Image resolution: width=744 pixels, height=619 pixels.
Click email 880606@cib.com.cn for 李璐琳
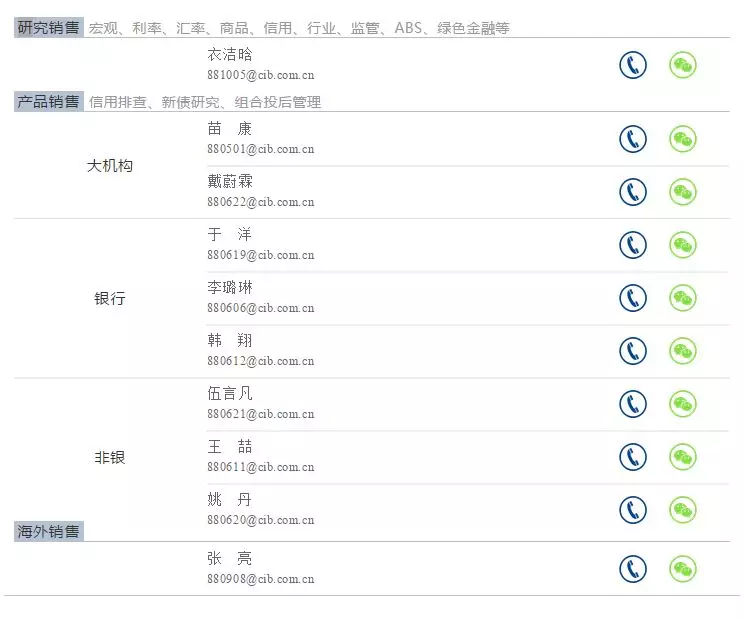point(260,308)
